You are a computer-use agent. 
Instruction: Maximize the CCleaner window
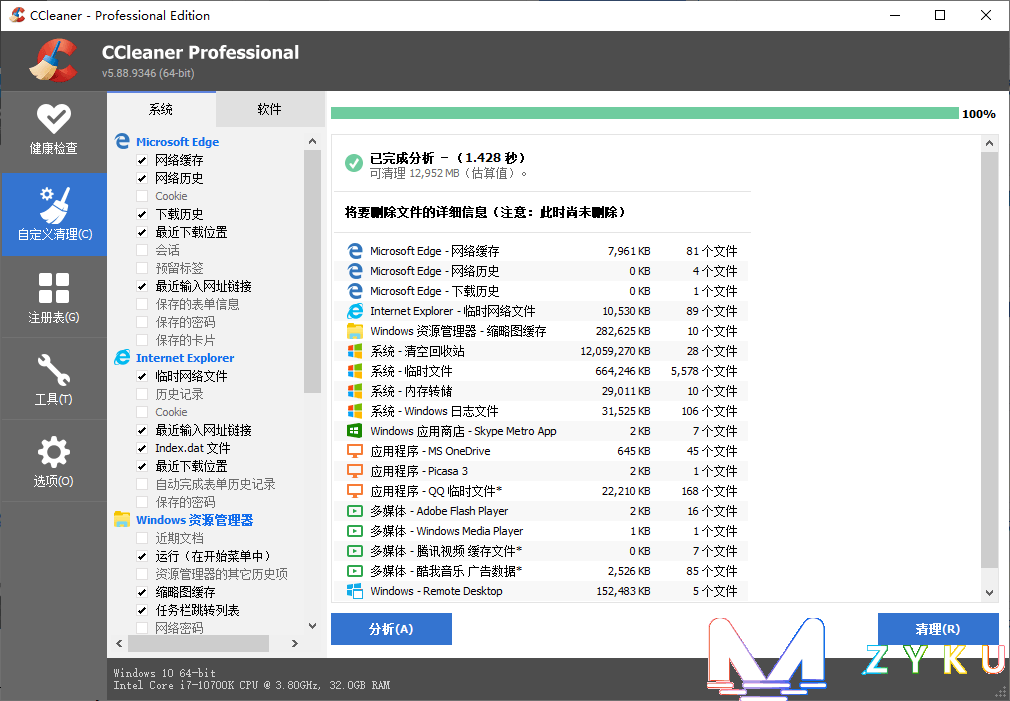(940, 15)
